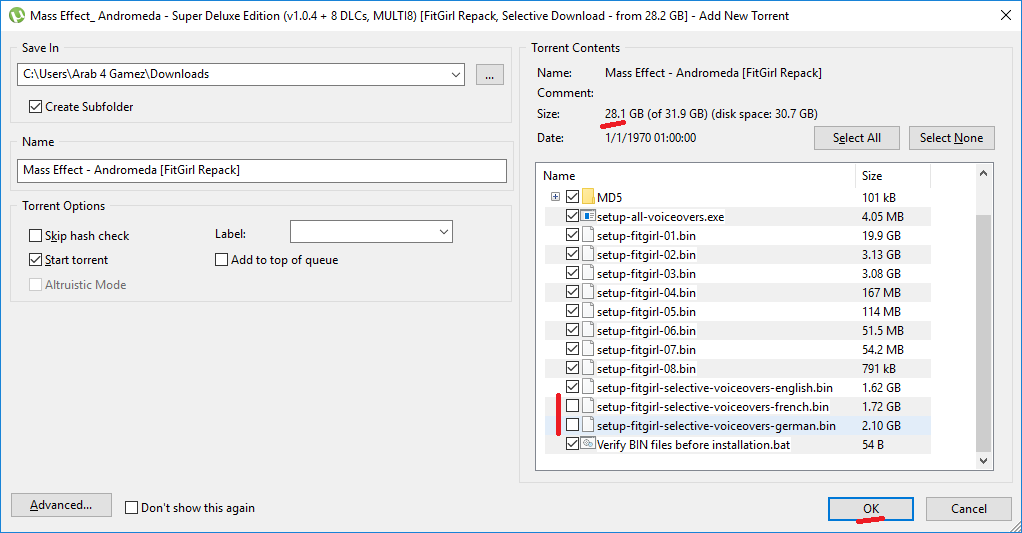Cancel adding the torrent

969,509
